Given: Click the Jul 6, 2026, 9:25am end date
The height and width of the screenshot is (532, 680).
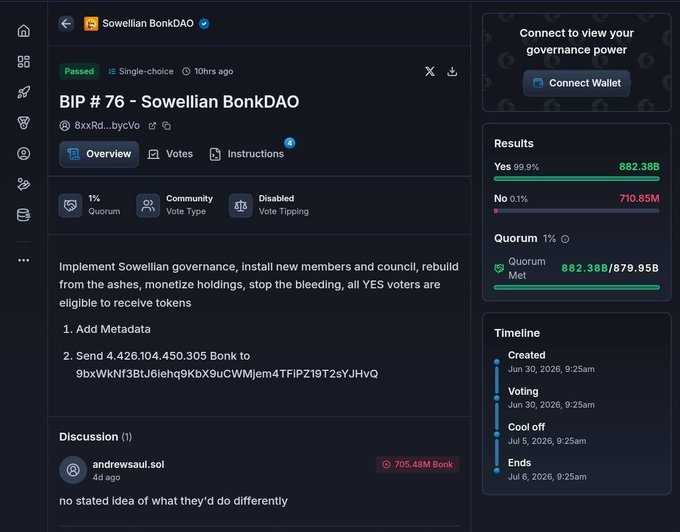Looking at the screenshot, I should [547, 477].
